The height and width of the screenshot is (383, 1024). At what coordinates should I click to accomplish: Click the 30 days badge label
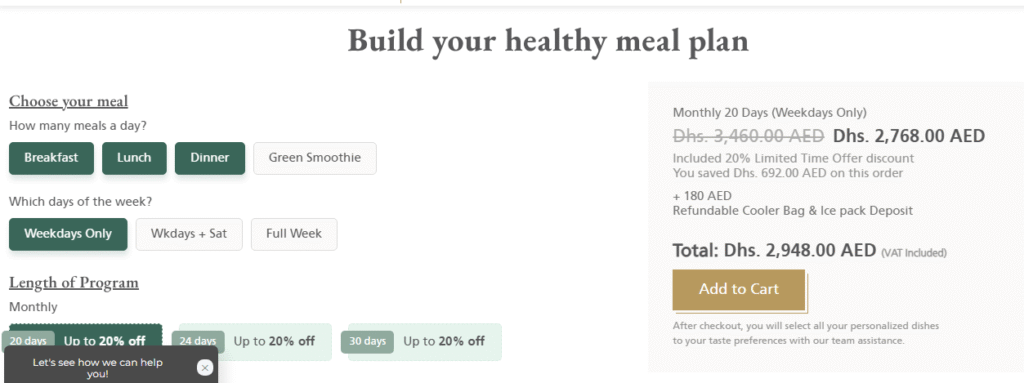pyautogui.click(x=368, y=342)
